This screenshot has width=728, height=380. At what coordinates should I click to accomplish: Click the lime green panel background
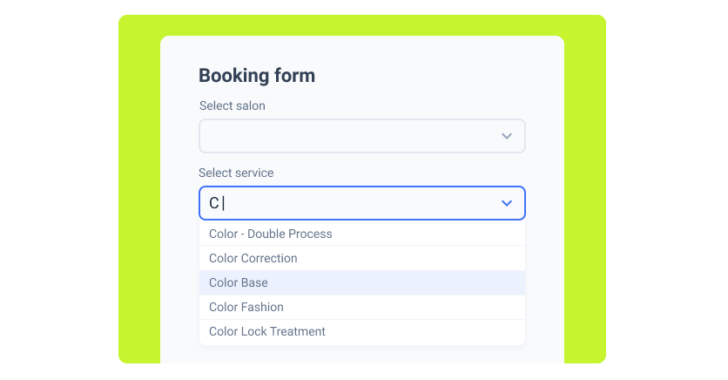pyautogui.click(x=139, y=186)
